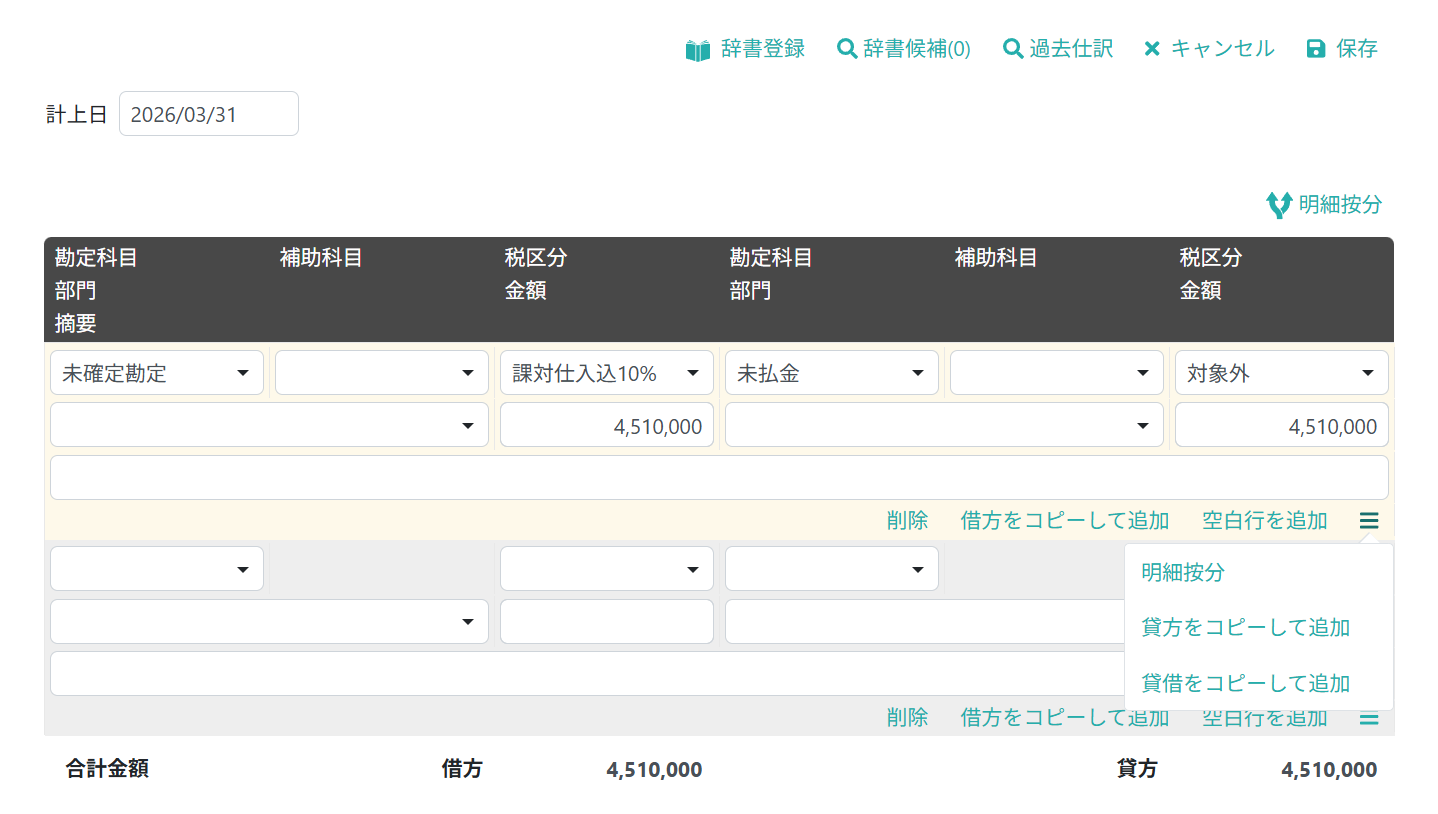Image resolution: width=1438 pixels, height=814 pixels.
Task: Open the second row hamburger menu icon
Action: [x=1369, y=717]
